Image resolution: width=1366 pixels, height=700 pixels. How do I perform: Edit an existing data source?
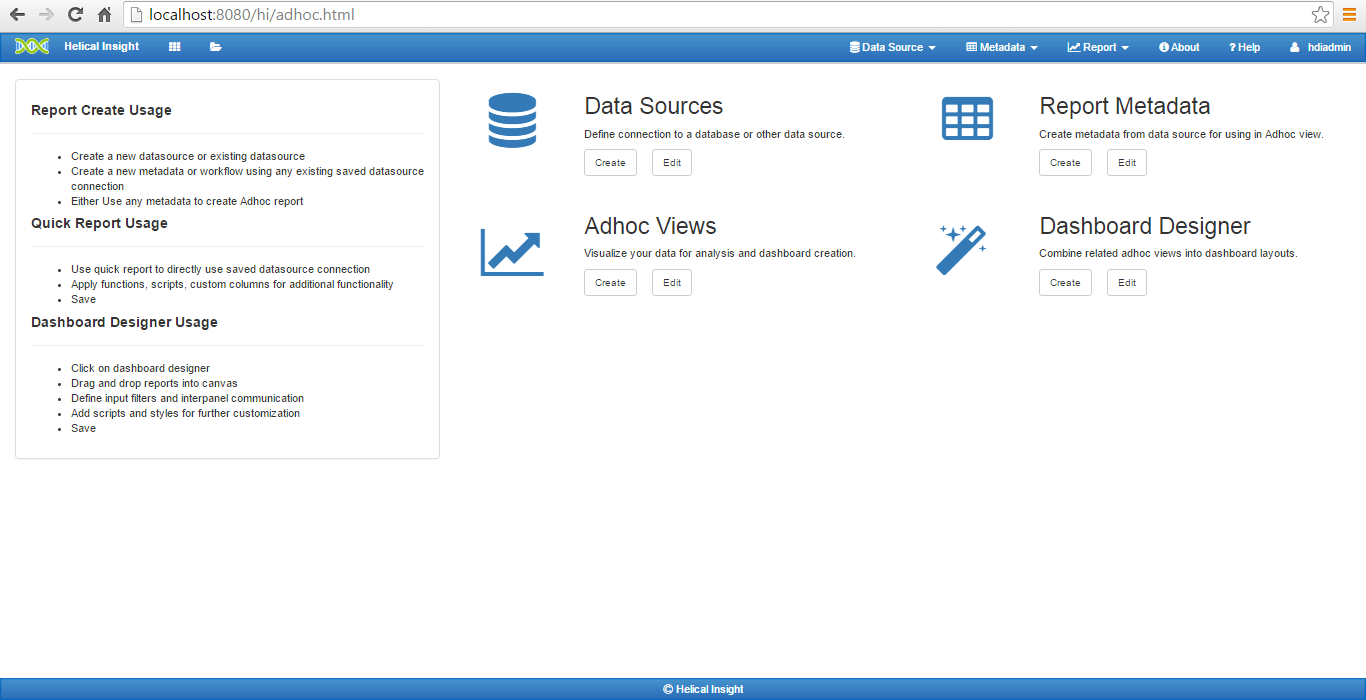(672, 162)
